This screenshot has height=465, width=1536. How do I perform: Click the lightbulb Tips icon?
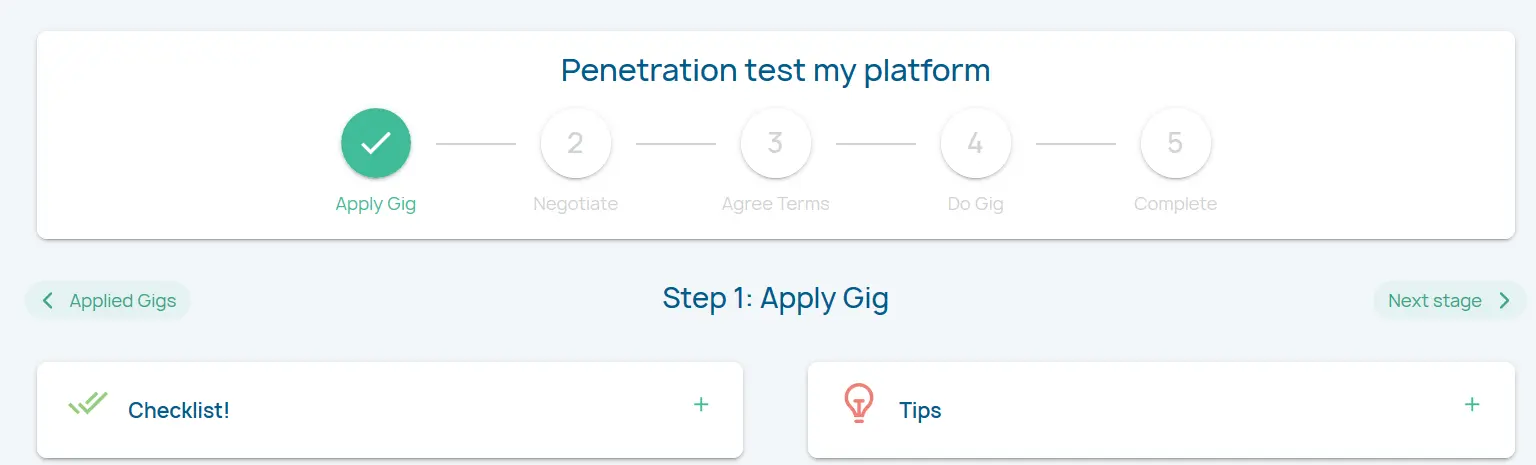pos(858,404)
